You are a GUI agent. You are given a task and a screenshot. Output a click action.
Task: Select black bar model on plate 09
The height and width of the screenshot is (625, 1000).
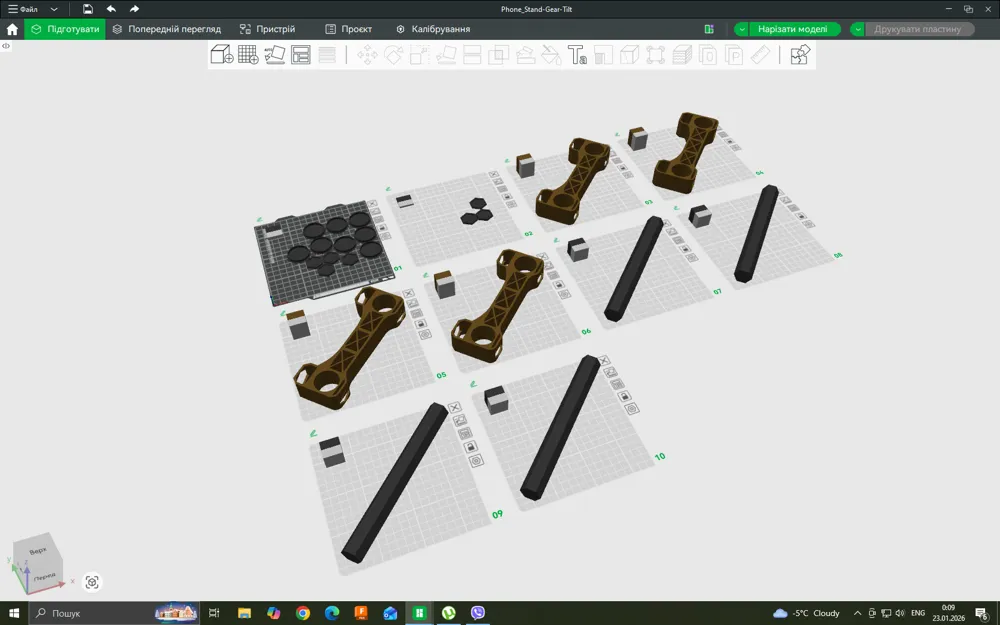click(394, 482)
